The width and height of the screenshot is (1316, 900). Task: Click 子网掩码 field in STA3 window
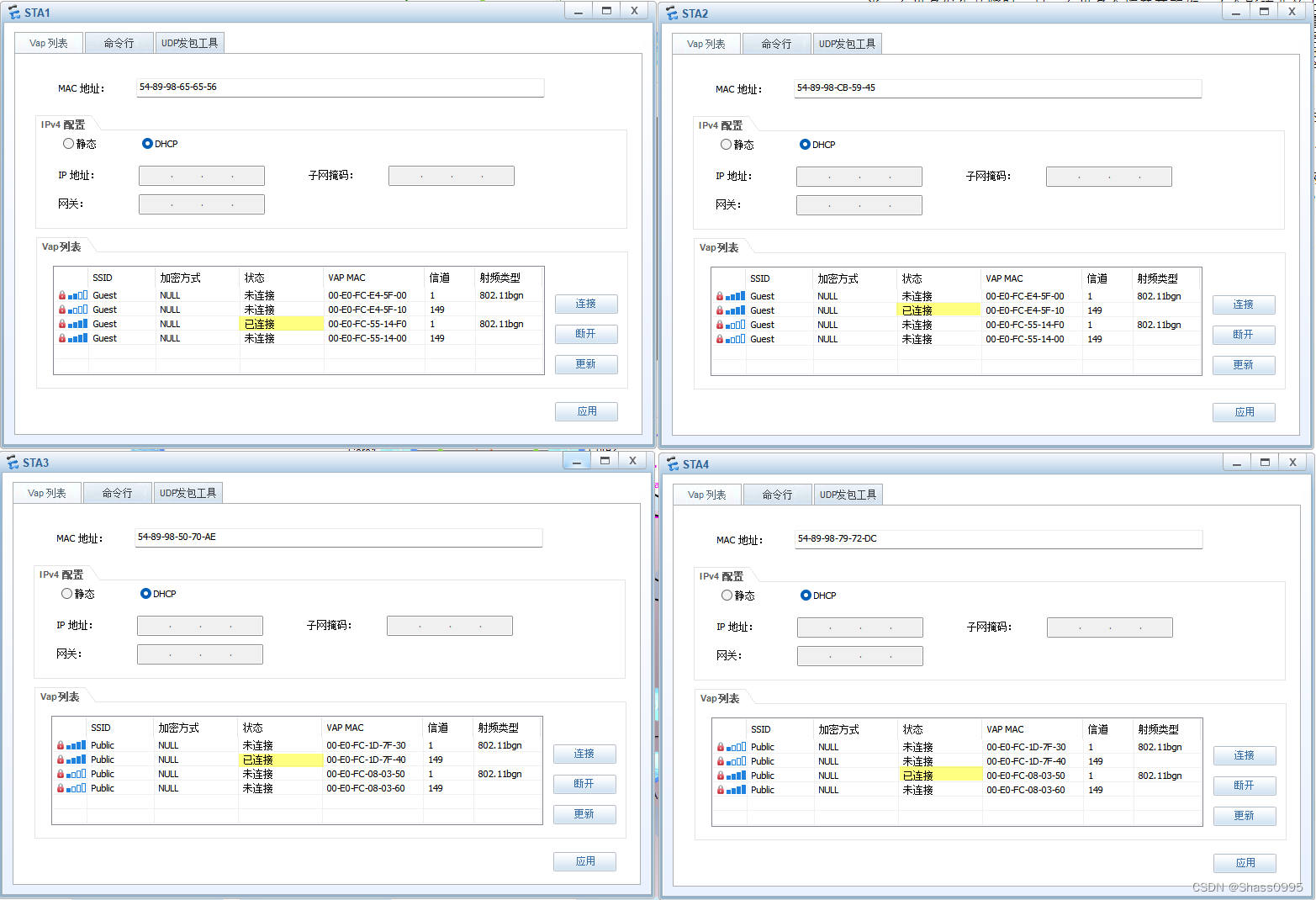point(450,626)
